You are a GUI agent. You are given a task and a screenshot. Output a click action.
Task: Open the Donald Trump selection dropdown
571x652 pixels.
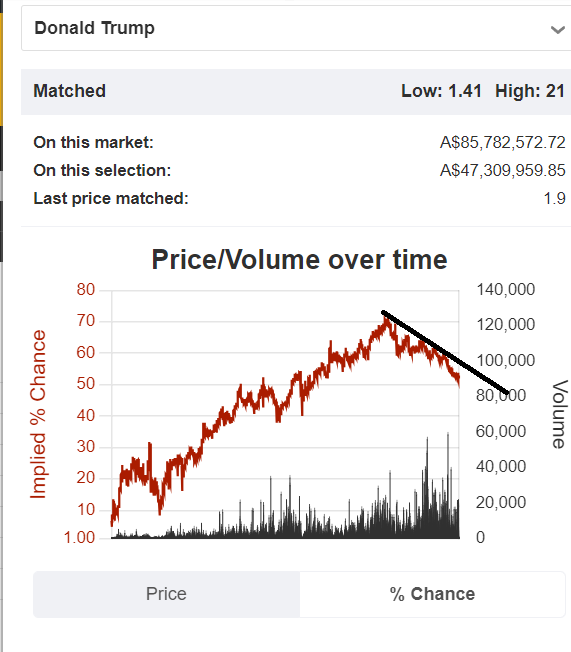point(296,28)
